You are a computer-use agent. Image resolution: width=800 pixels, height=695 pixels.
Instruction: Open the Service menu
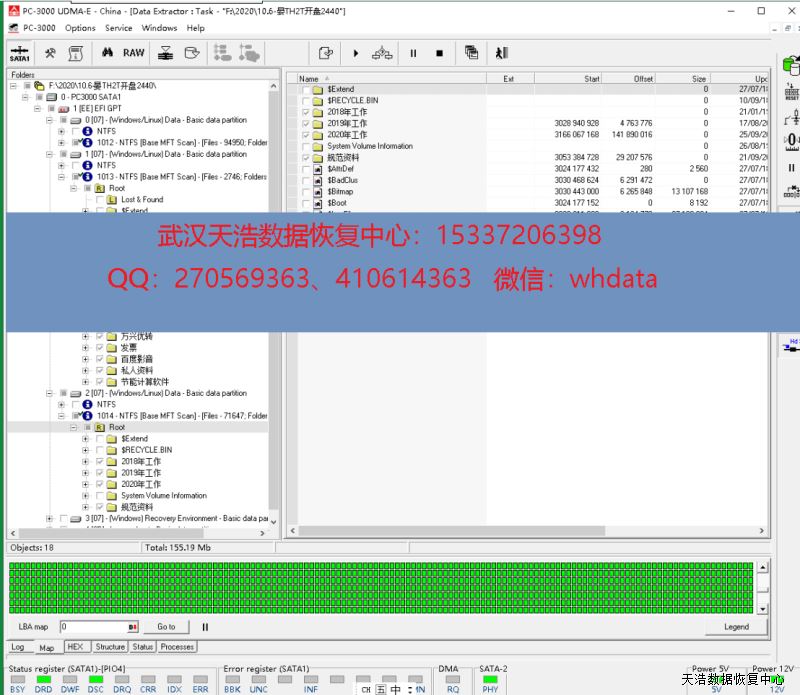click(118, 28)
